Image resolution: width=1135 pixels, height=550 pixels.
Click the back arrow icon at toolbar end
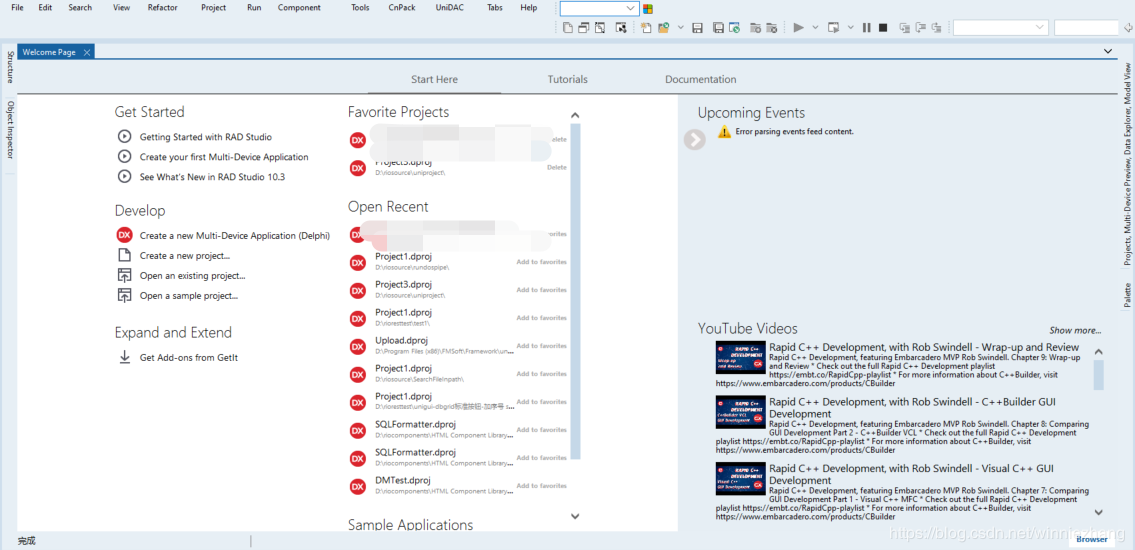[1128, 28]
